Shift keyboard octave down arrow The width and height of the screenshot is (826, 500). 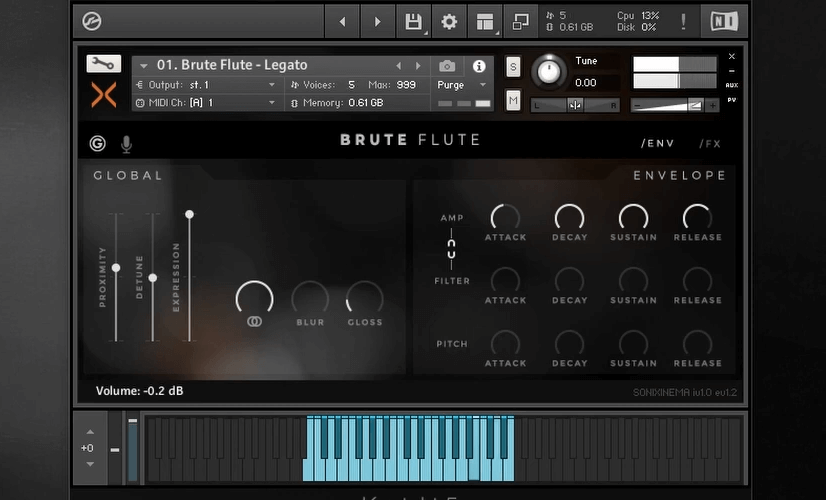pyautogui.click(x=90, y=464)
